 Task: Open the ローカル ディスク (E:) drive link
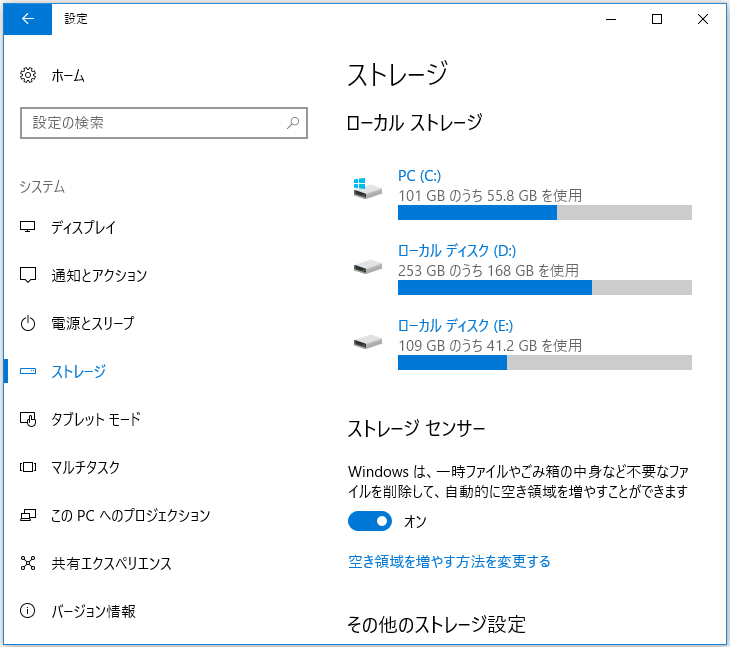pos(455,326)
